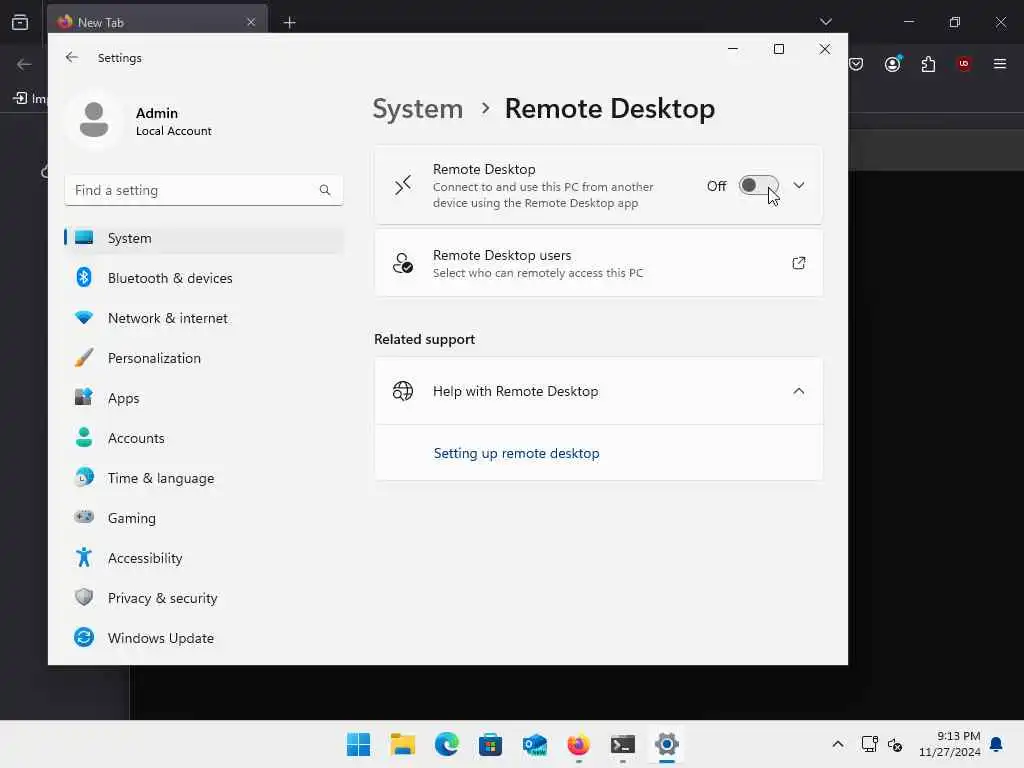This screenshot has height=768, width=1024.
Task: Click Settings gear in taskbar
Action: [x=667, y=744]
